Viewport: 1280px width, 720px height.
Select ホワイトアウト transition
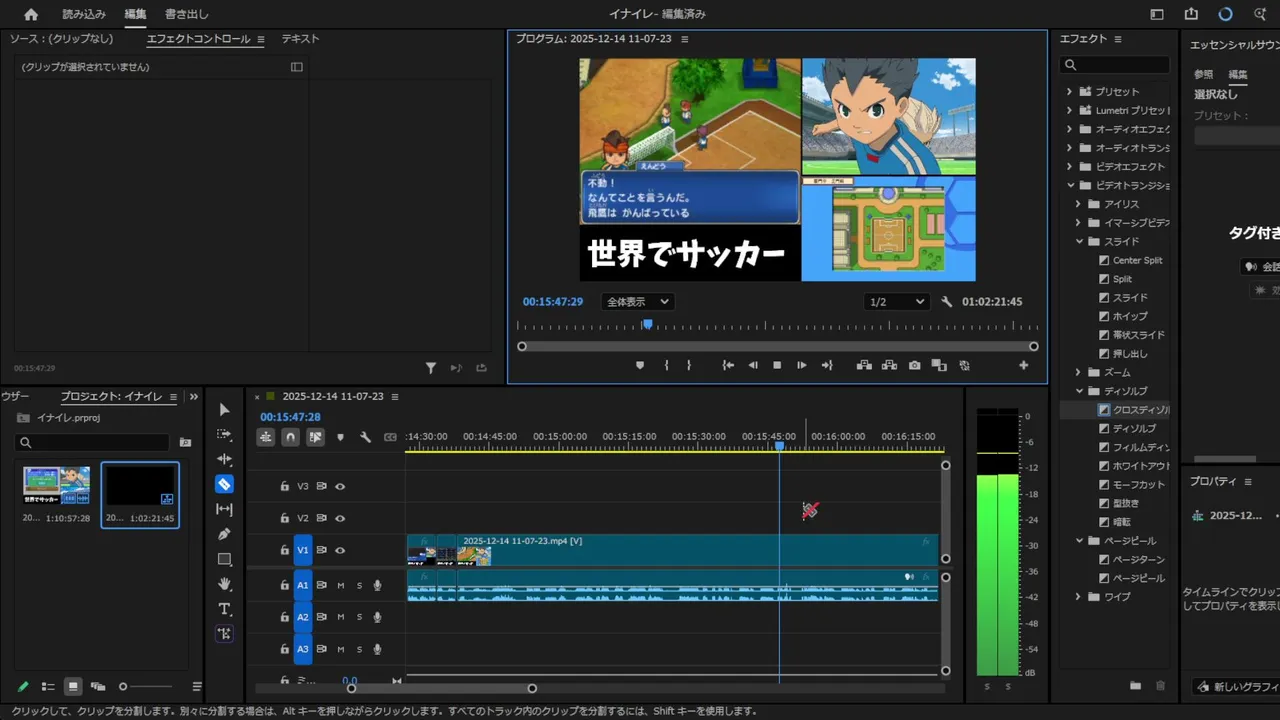click(1135, 466)
